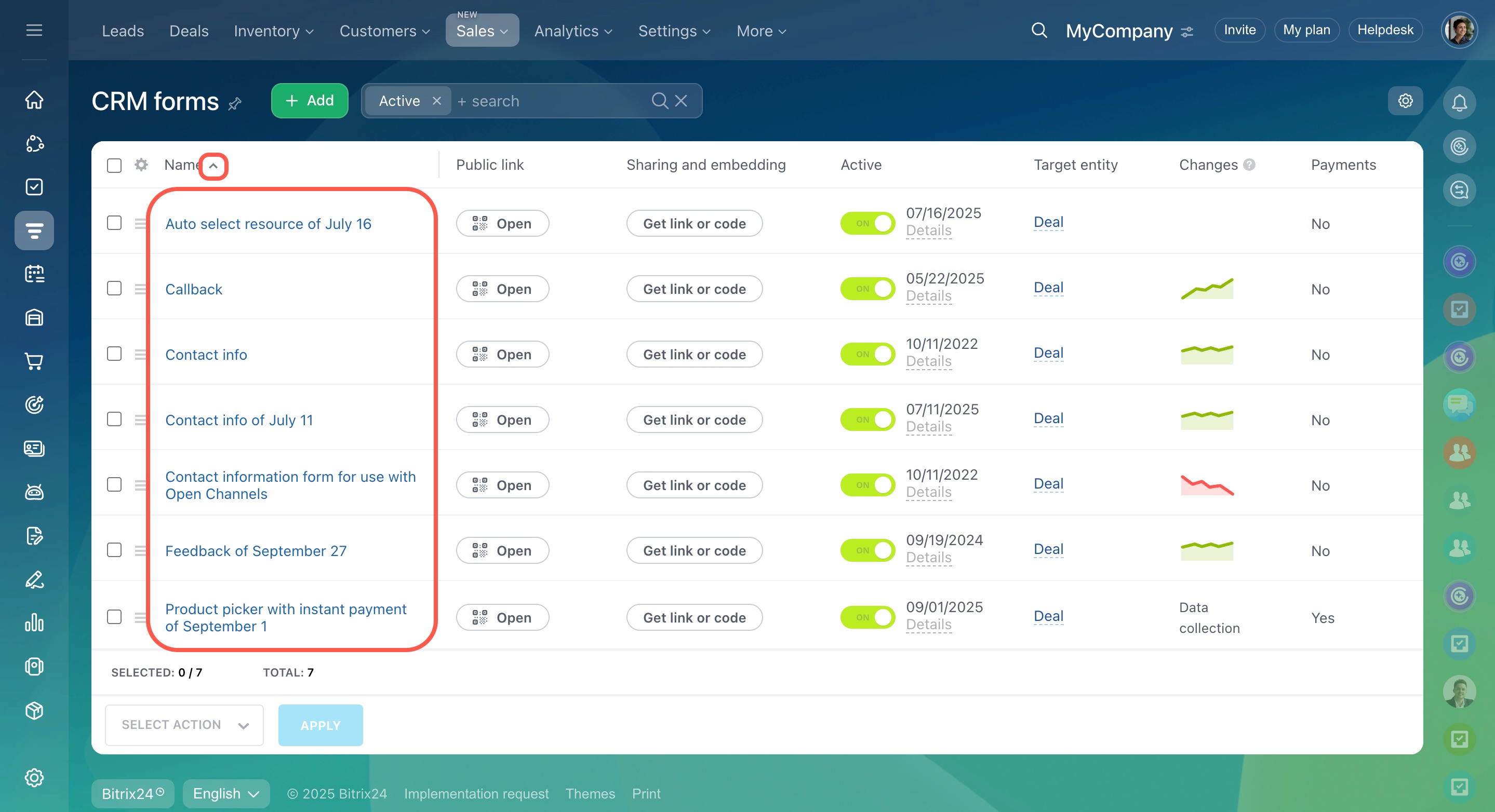Click the hamburger menu icon at top left
The height and width of the screenshot is (812, 1495).
(34, 30)
